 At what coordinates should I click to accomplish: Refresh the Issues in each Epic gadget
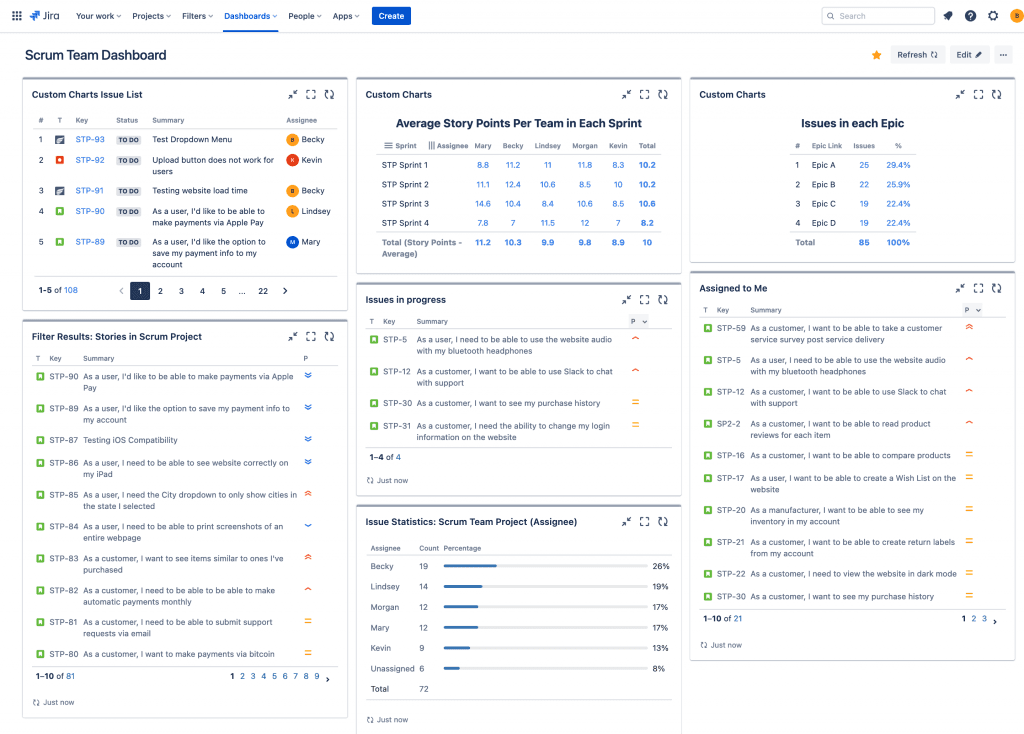(x=996, y=95)
